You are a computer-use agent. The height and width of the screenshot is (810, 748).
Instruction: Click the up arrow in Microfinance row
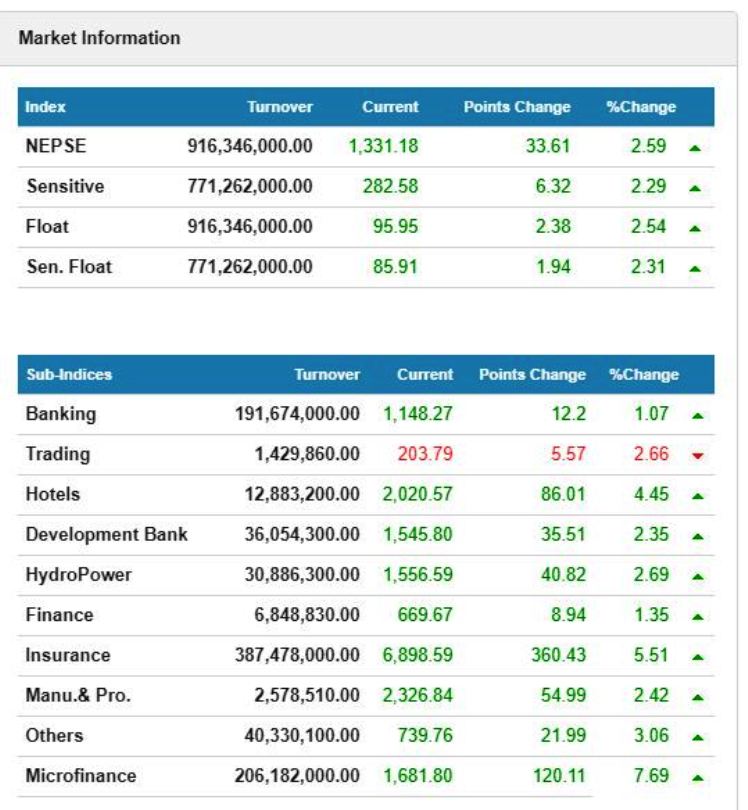click(x=698, y=778)
